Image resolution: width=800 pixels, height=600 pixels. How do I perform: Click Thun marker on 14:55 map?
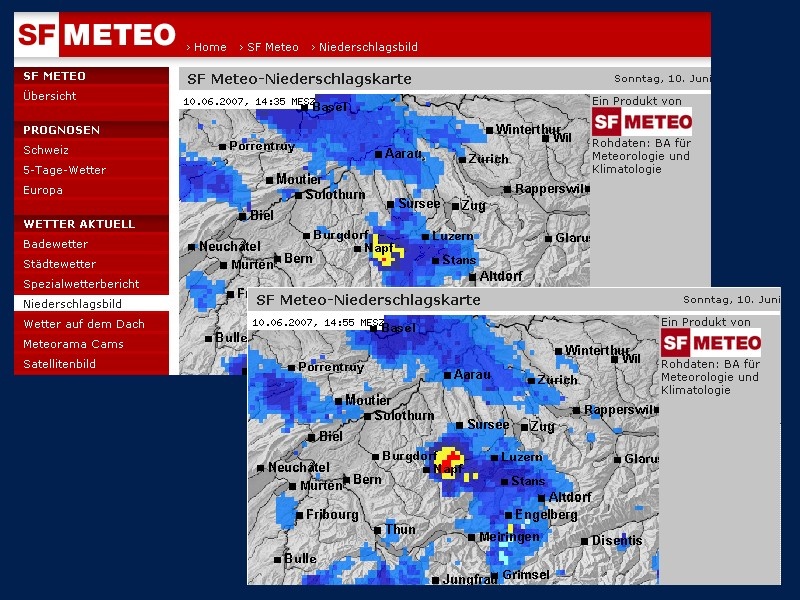378,530
